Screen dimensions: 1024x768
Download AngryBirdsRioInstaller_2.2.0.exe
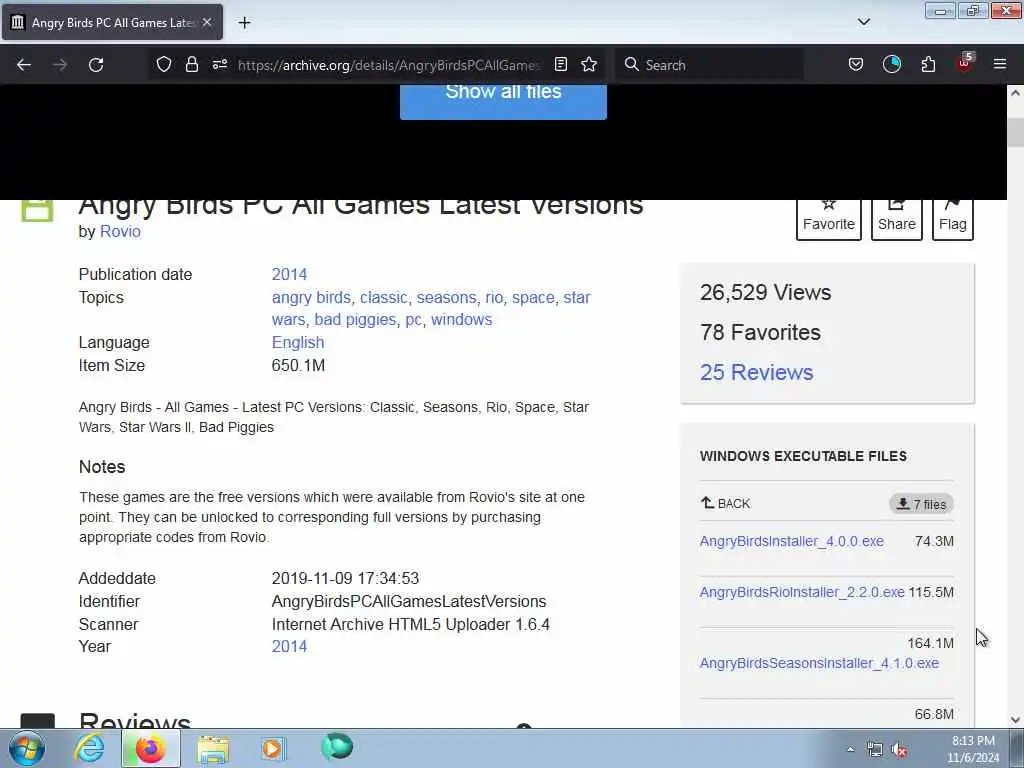click(x=802, y=592)
